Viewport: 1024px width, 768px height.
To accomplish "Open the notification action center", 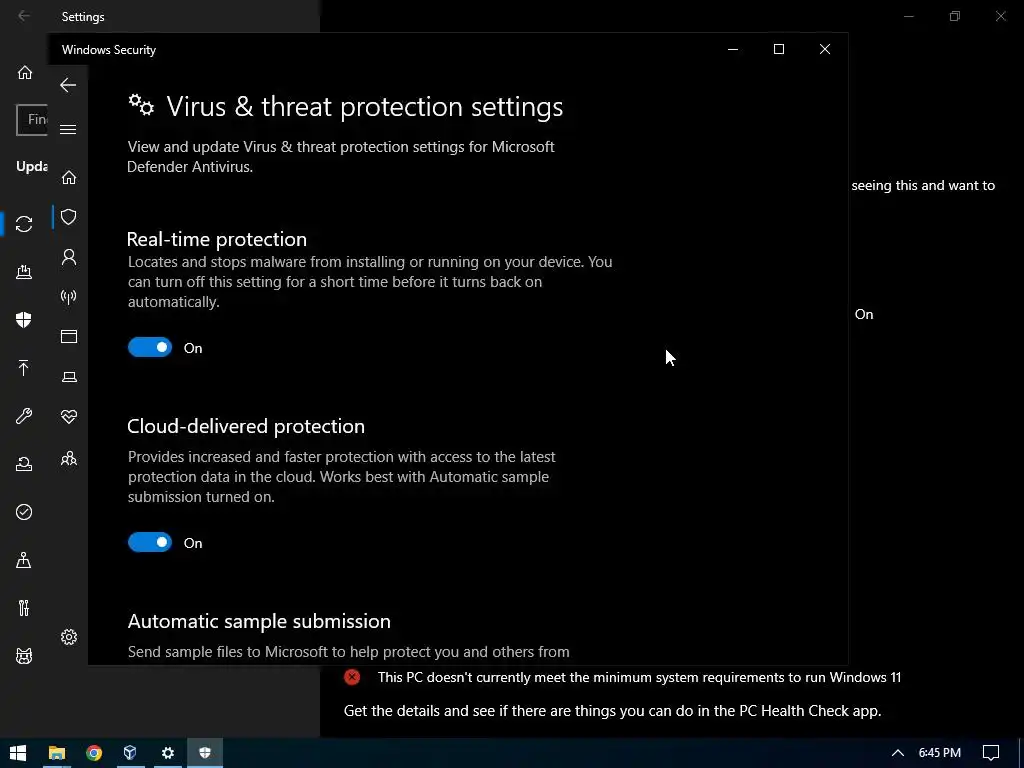I will tap(991, 753).
